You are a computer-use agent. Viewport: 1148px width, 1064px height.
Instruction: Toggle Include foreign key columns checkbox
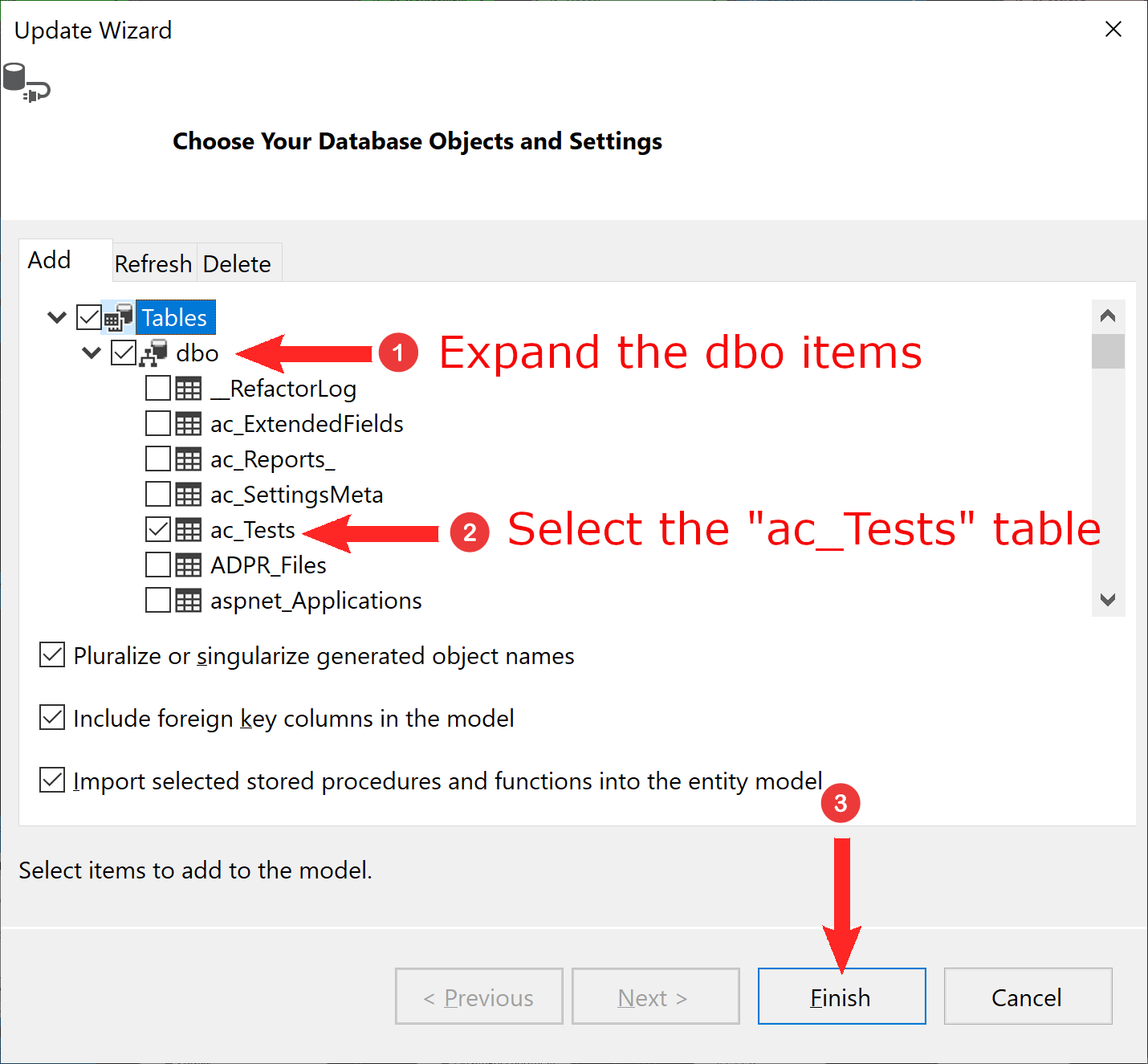point(52,717)
